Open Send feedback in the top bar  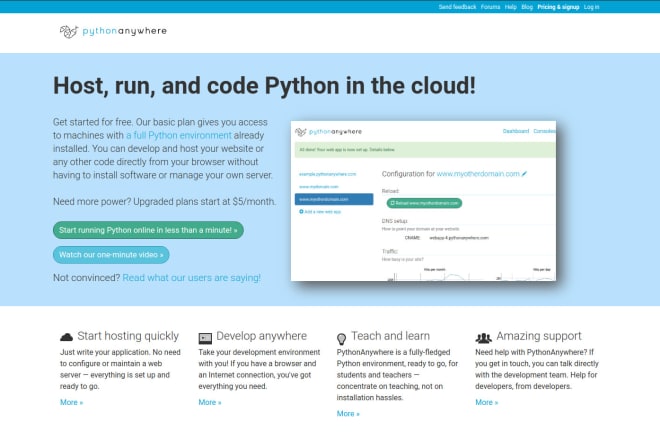click(x=457, y=7)
